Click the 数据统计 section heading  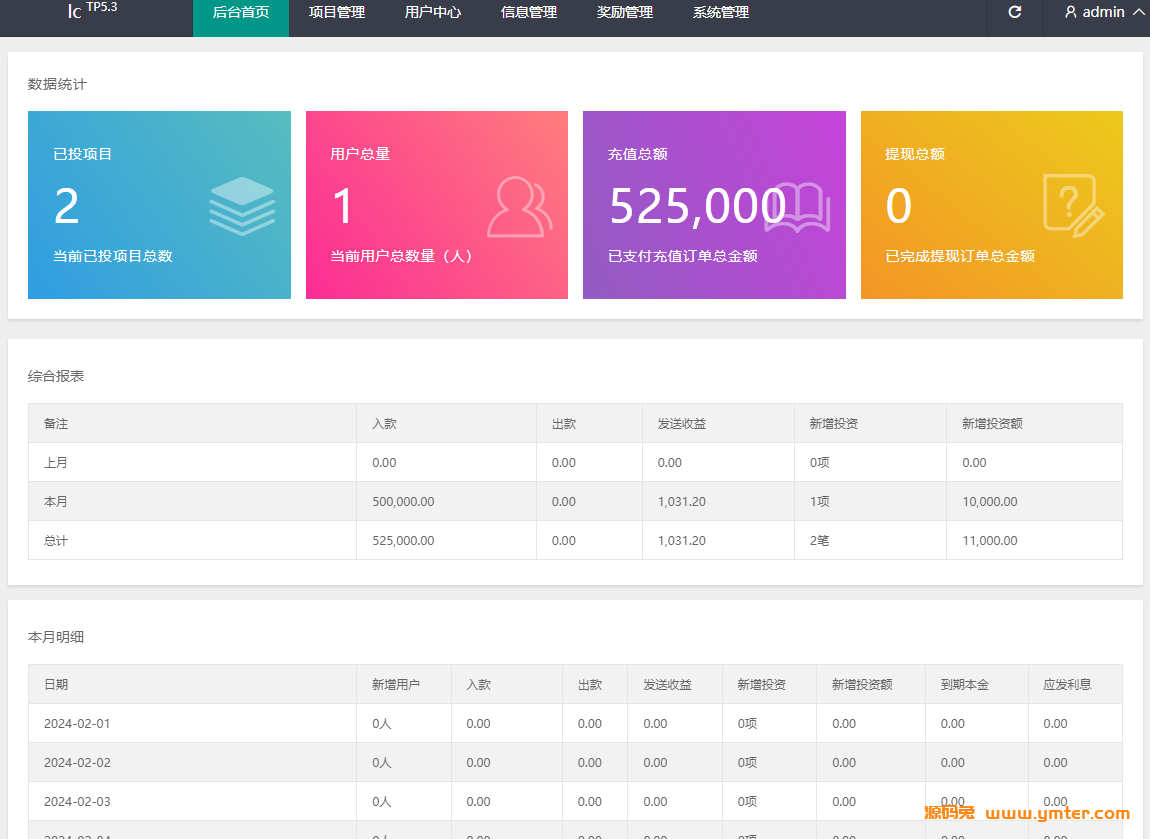[57, 84]
